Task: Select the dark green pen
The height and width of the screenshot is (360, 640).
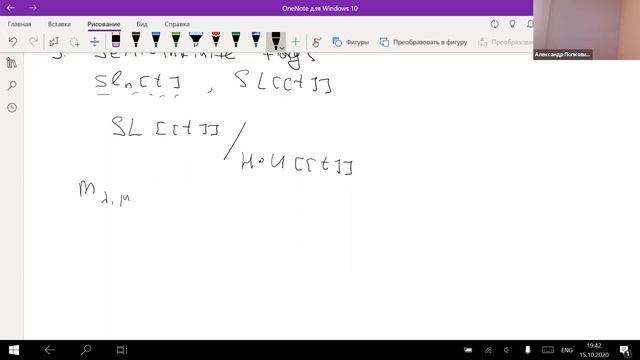Action: (236, 40)
